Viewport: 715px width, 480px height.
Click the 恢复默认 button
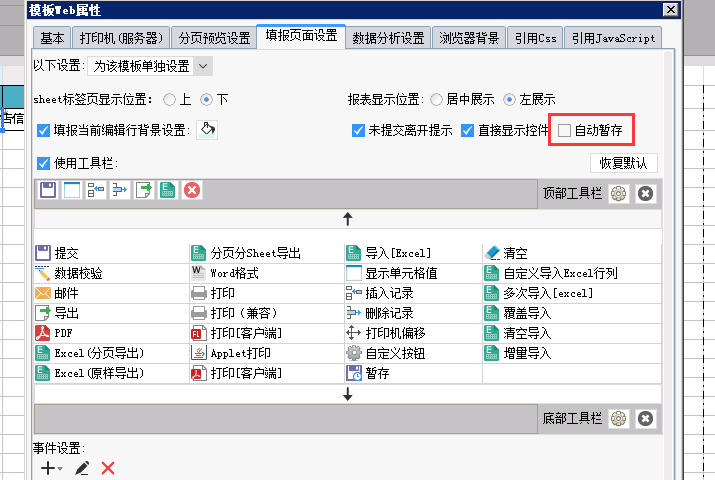tap(623, 163)
